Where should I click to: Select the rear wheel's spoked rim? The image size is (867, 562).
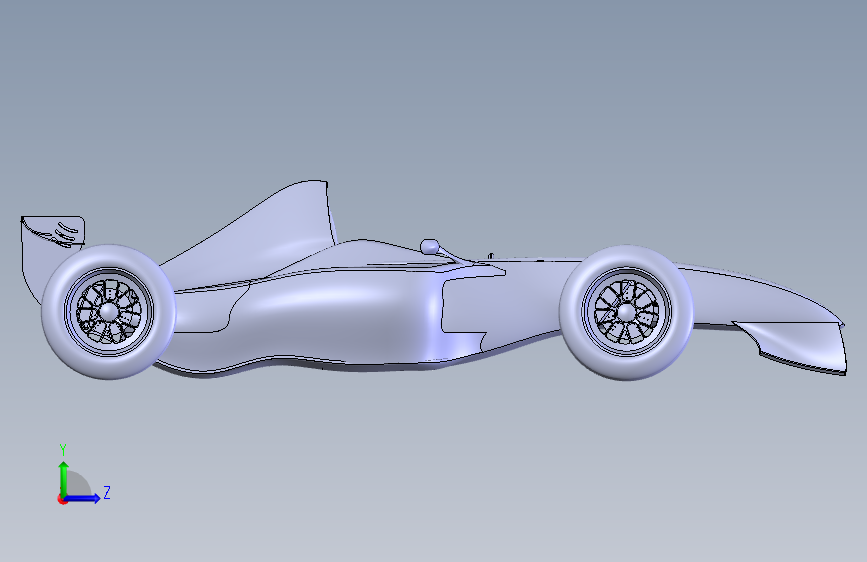click(x=108, y=311)
